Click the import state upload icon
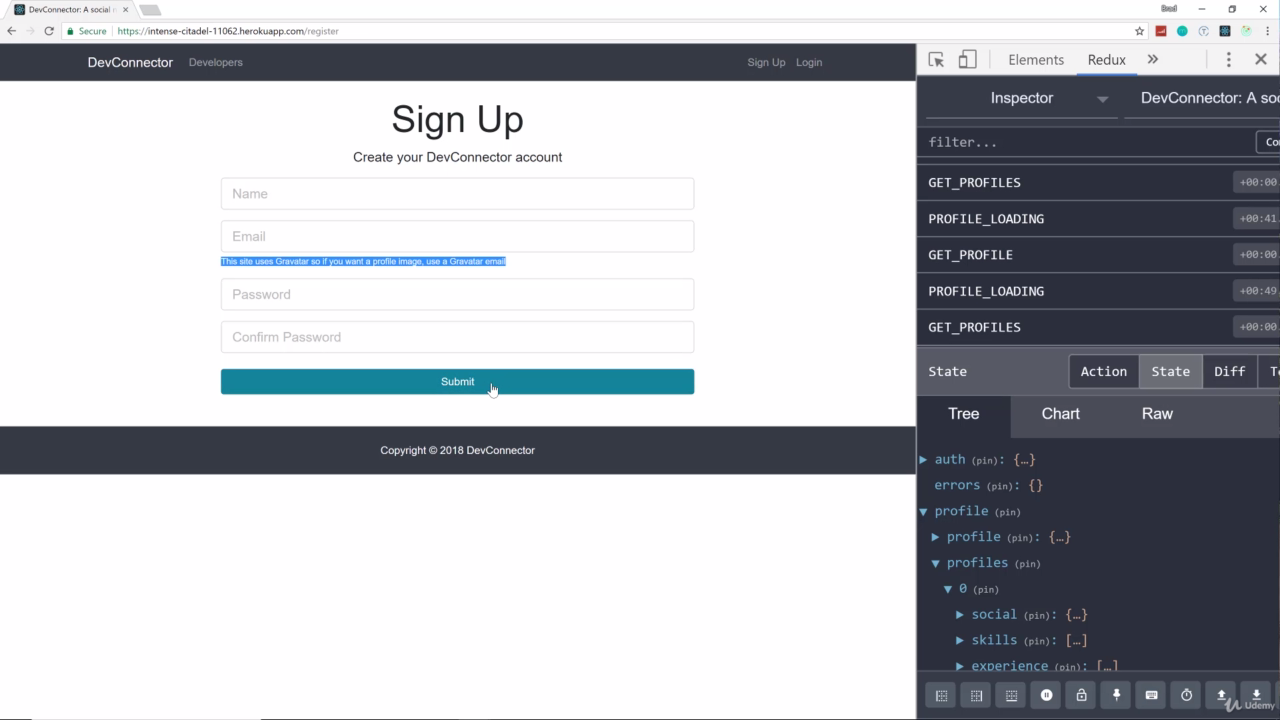The image size is (1280, 720). point(1221,695)
